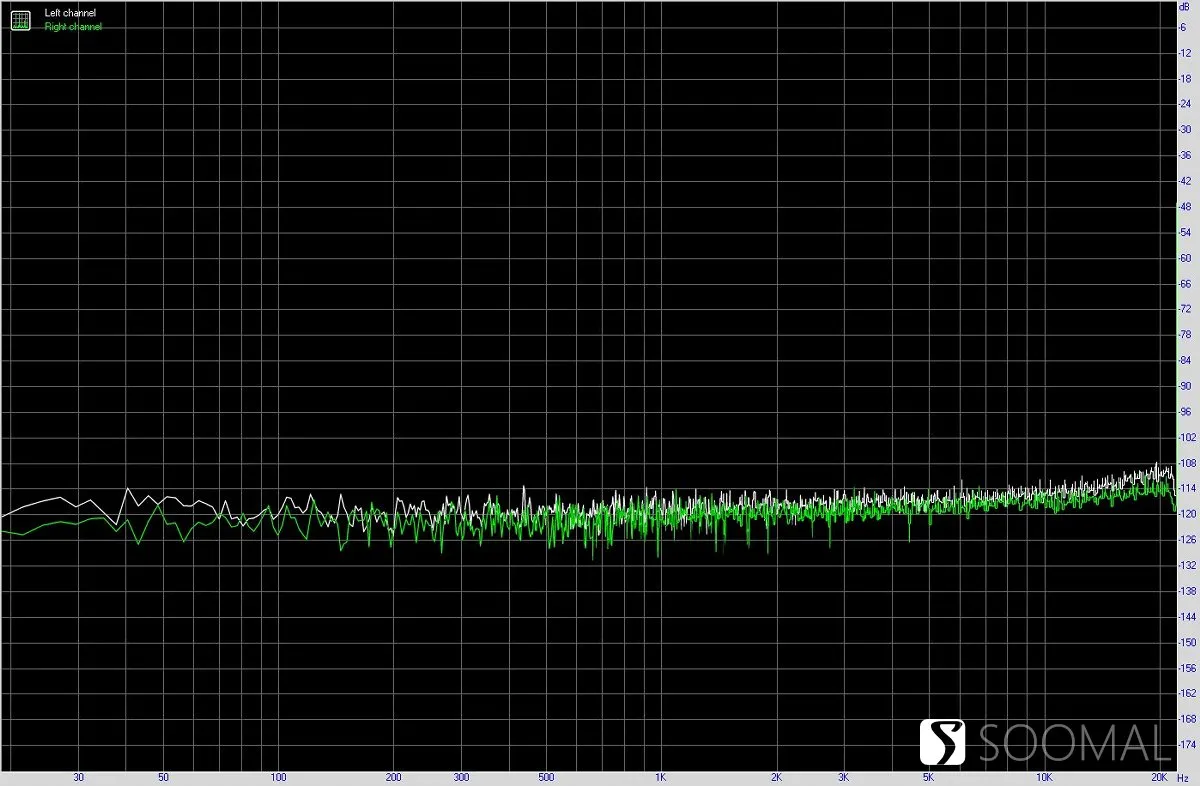Click the 30 Hz frequency axis label
Image resolution: width=1200 pixels, height=786 pixels.
coord(79,777)
